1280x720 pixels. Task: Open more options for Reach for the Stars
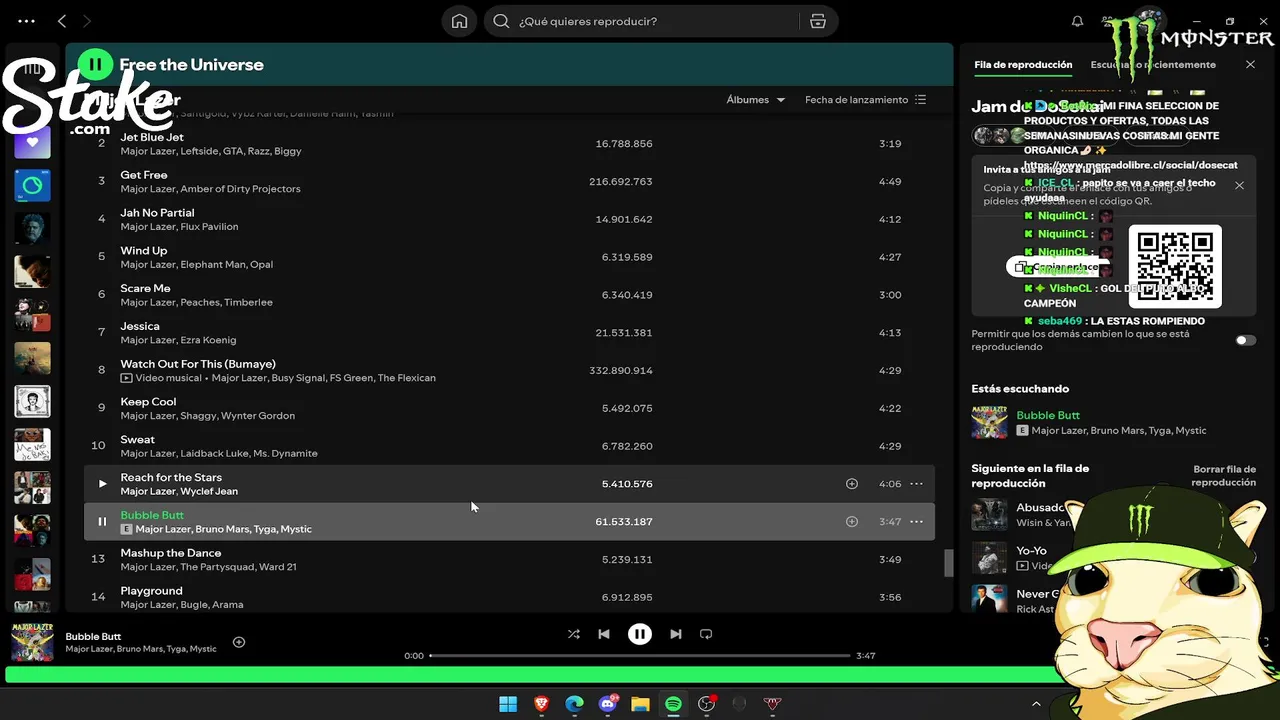coord(916,484)
